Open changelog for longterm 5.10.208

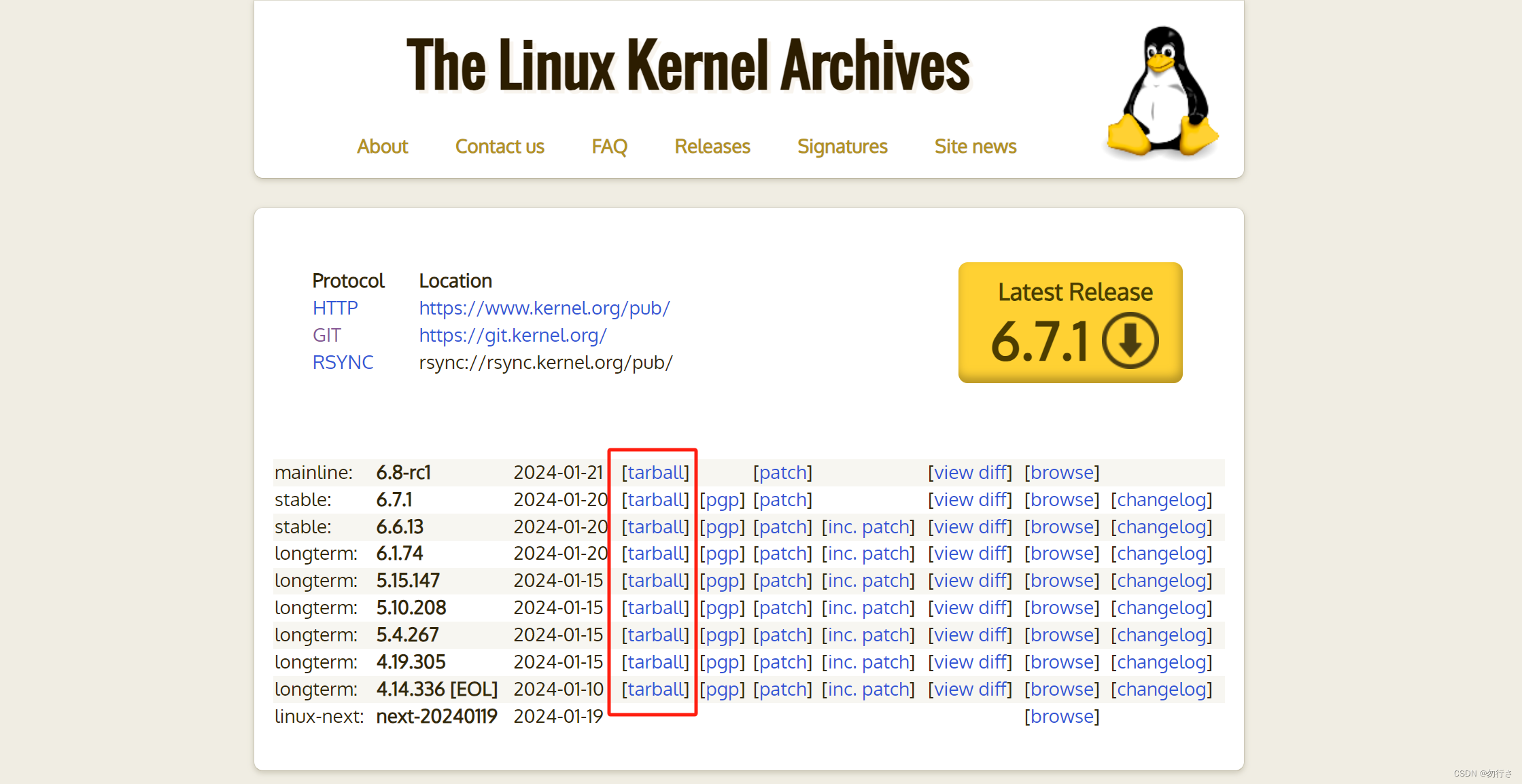[x=1161, y=608]
